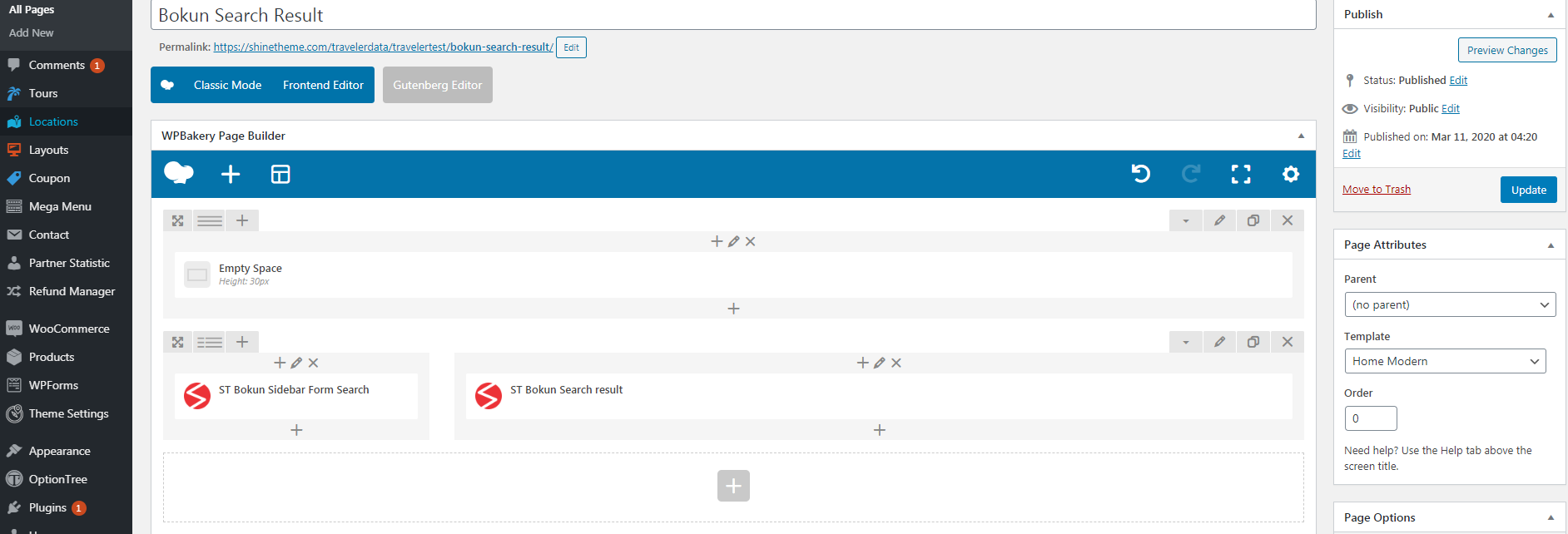Delete the Empty Space column

coord(750,241)
